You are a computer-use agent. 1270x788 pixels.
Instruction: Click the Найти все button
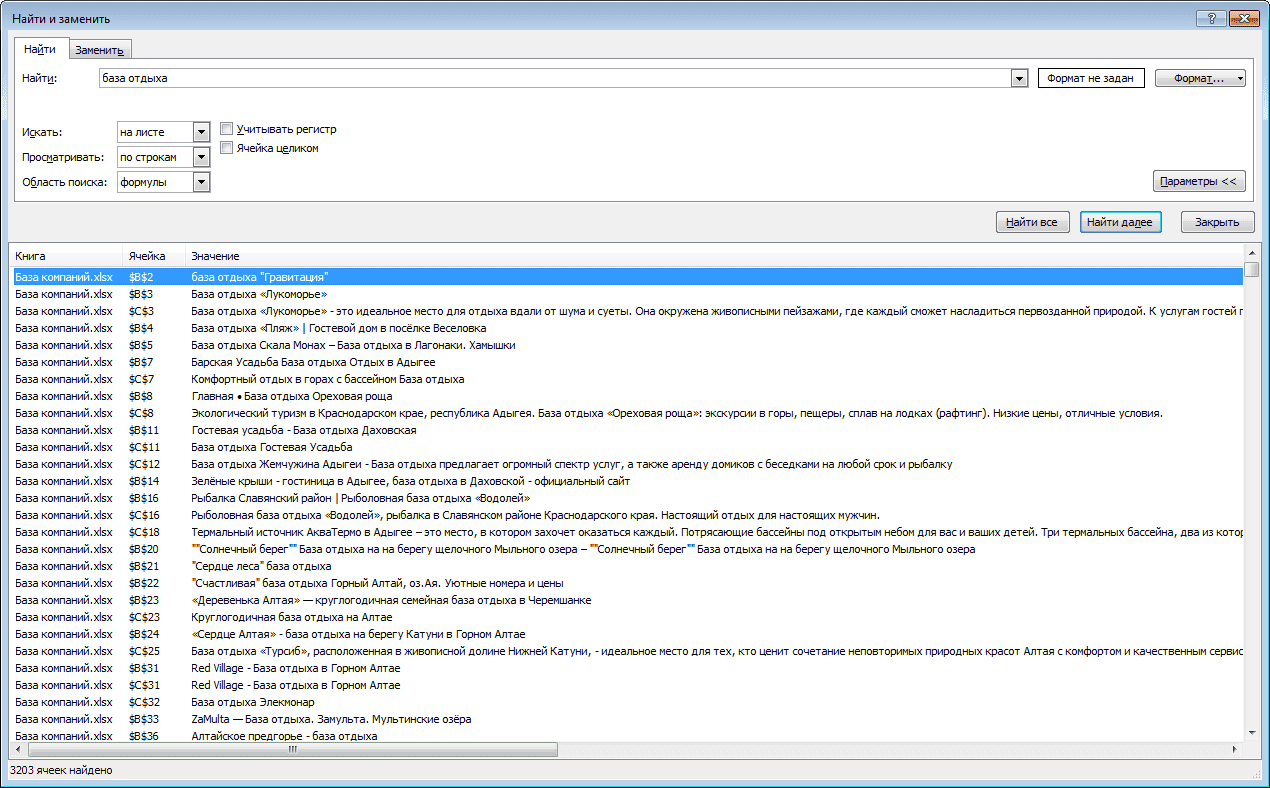coord(1033,222)
